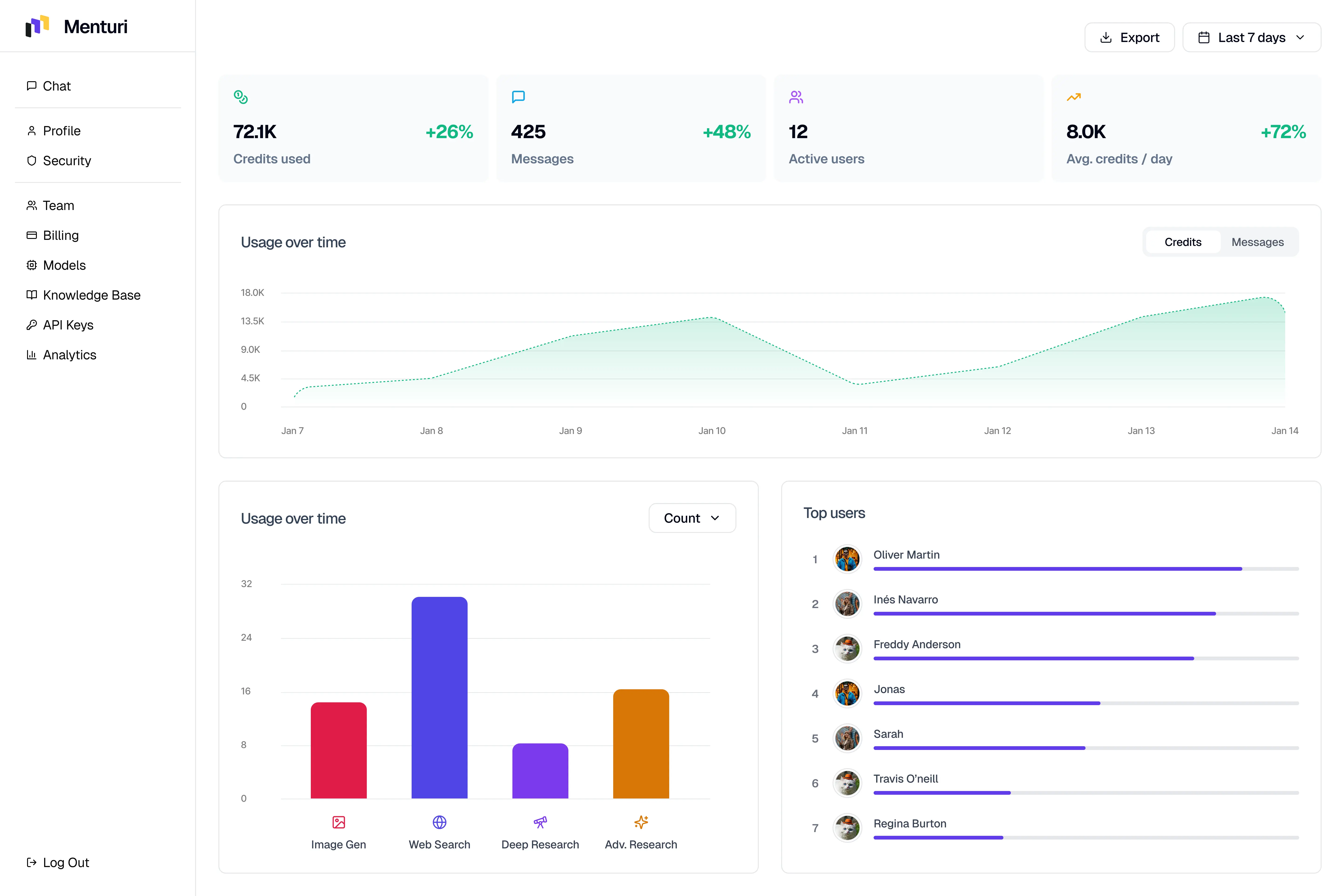Click the Messages chat bubble icon
Image resolution: width=1344 pixels, height=896 pixels.
(x=518, y=97)
